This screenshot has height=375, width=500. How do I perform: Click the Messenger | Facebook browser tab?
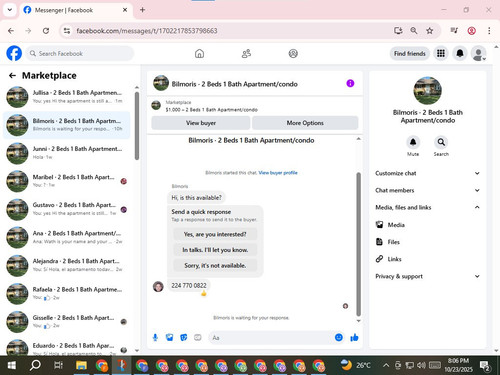tap(76, 10)
